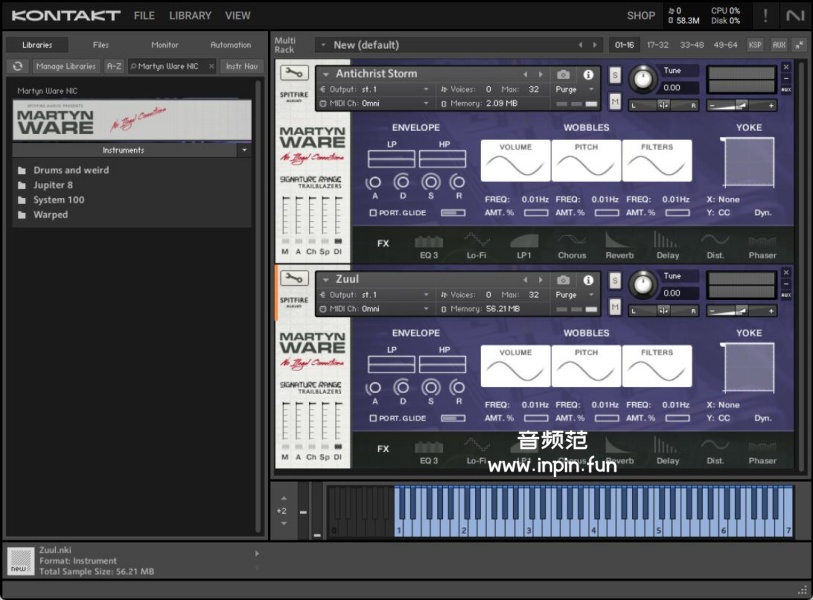Click the Tune knob on Antichrist Storm

point(641,77)
